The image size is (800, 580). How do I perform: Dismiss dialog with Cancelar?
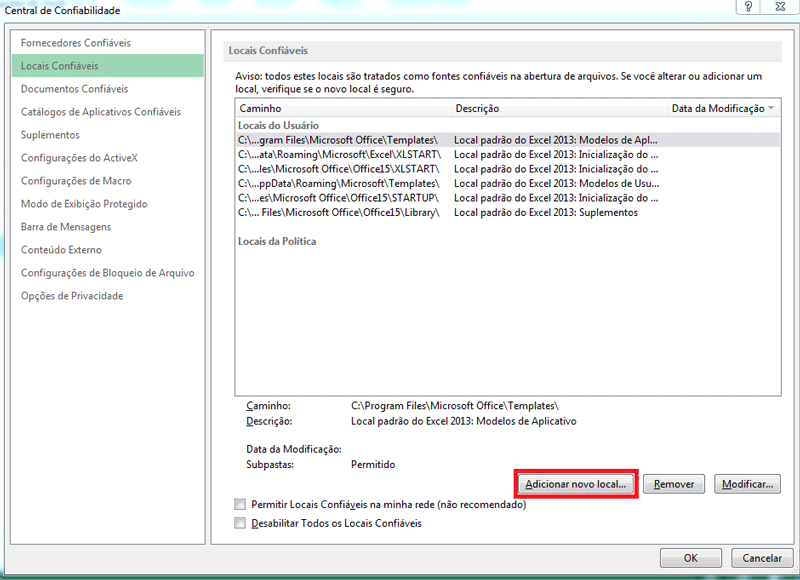762,557
